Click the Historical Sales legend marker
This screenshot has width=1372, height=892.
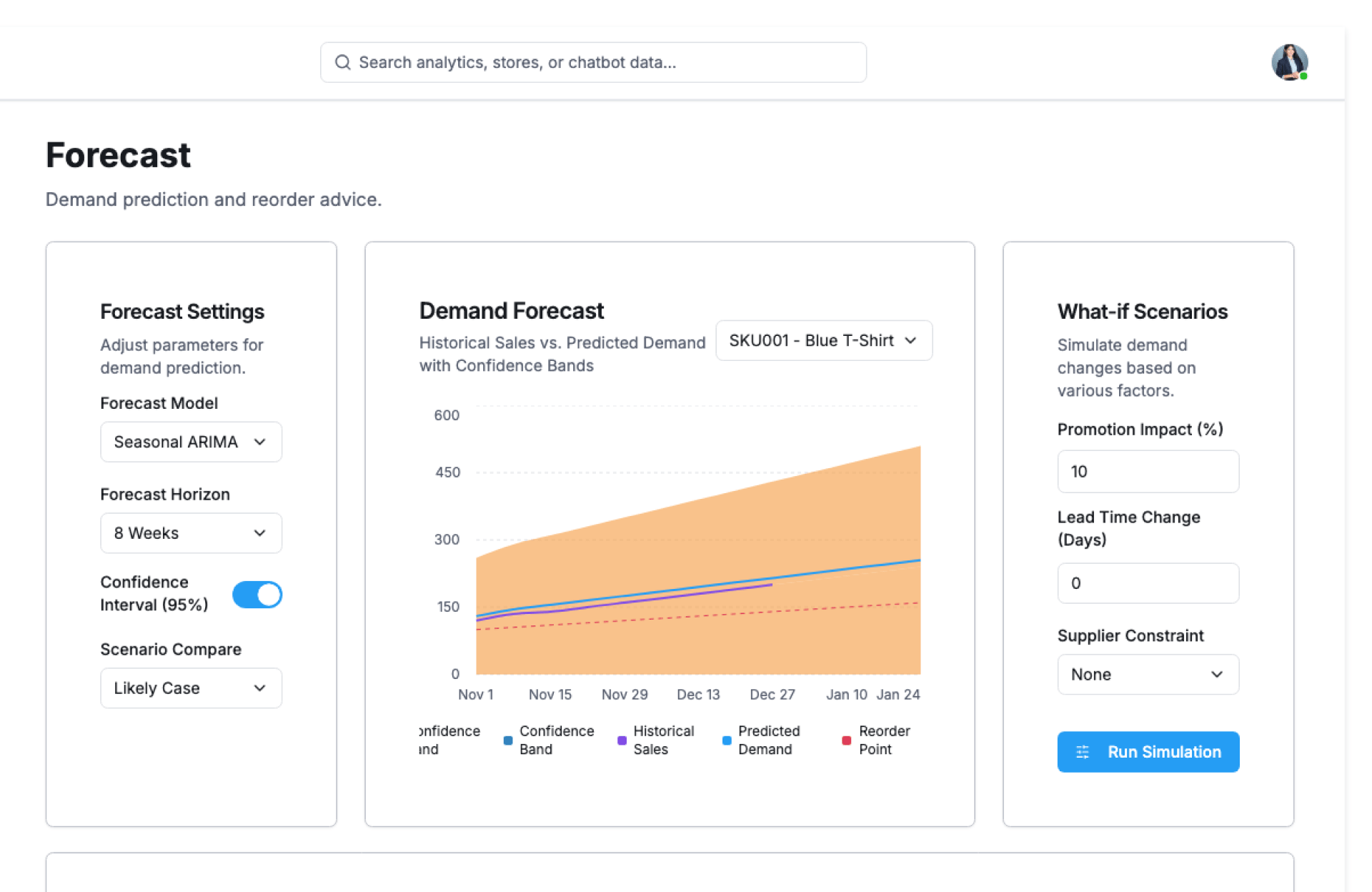622,740
